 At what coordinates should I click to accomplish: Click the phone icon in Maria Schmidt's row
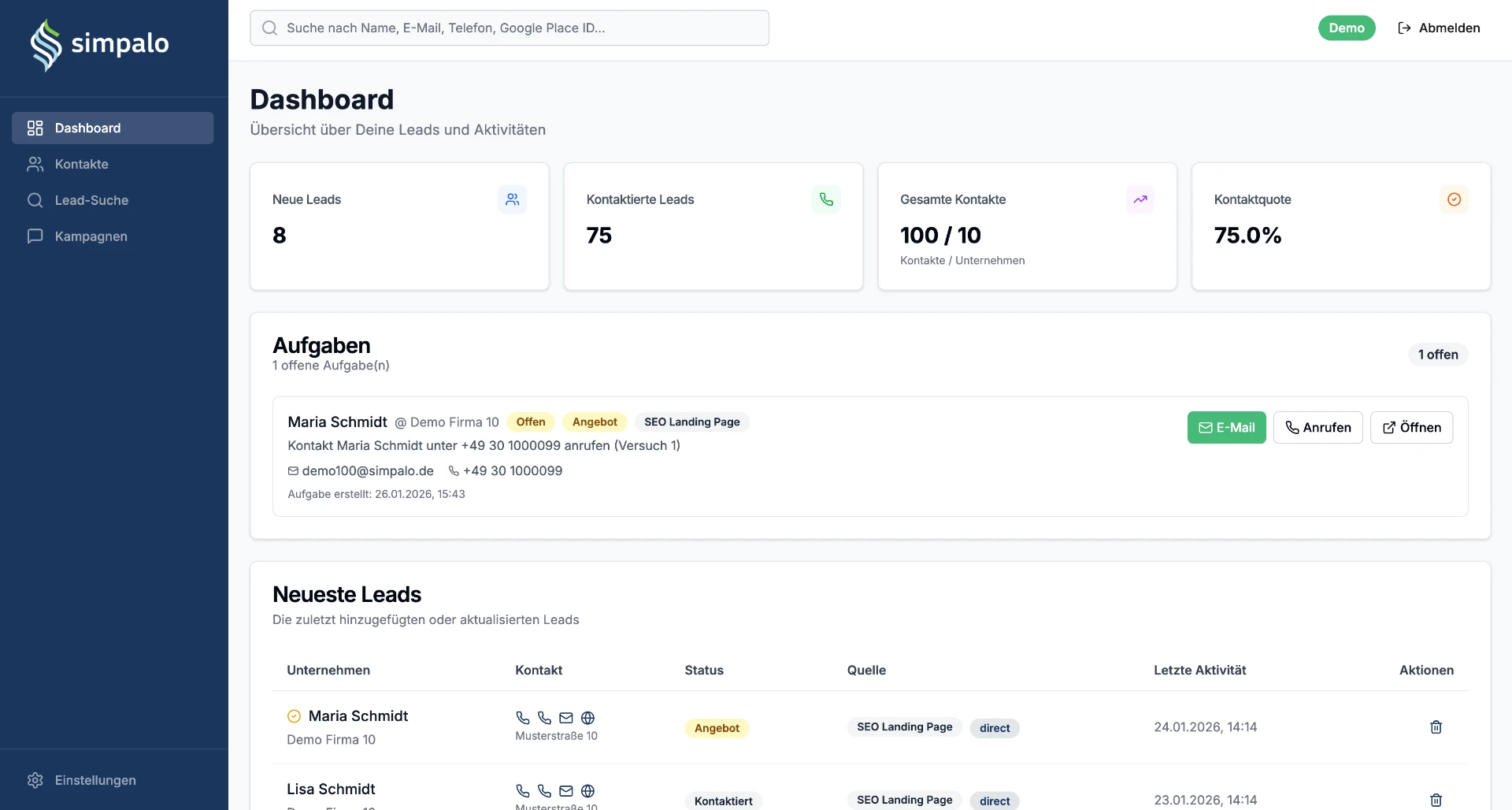523,718
